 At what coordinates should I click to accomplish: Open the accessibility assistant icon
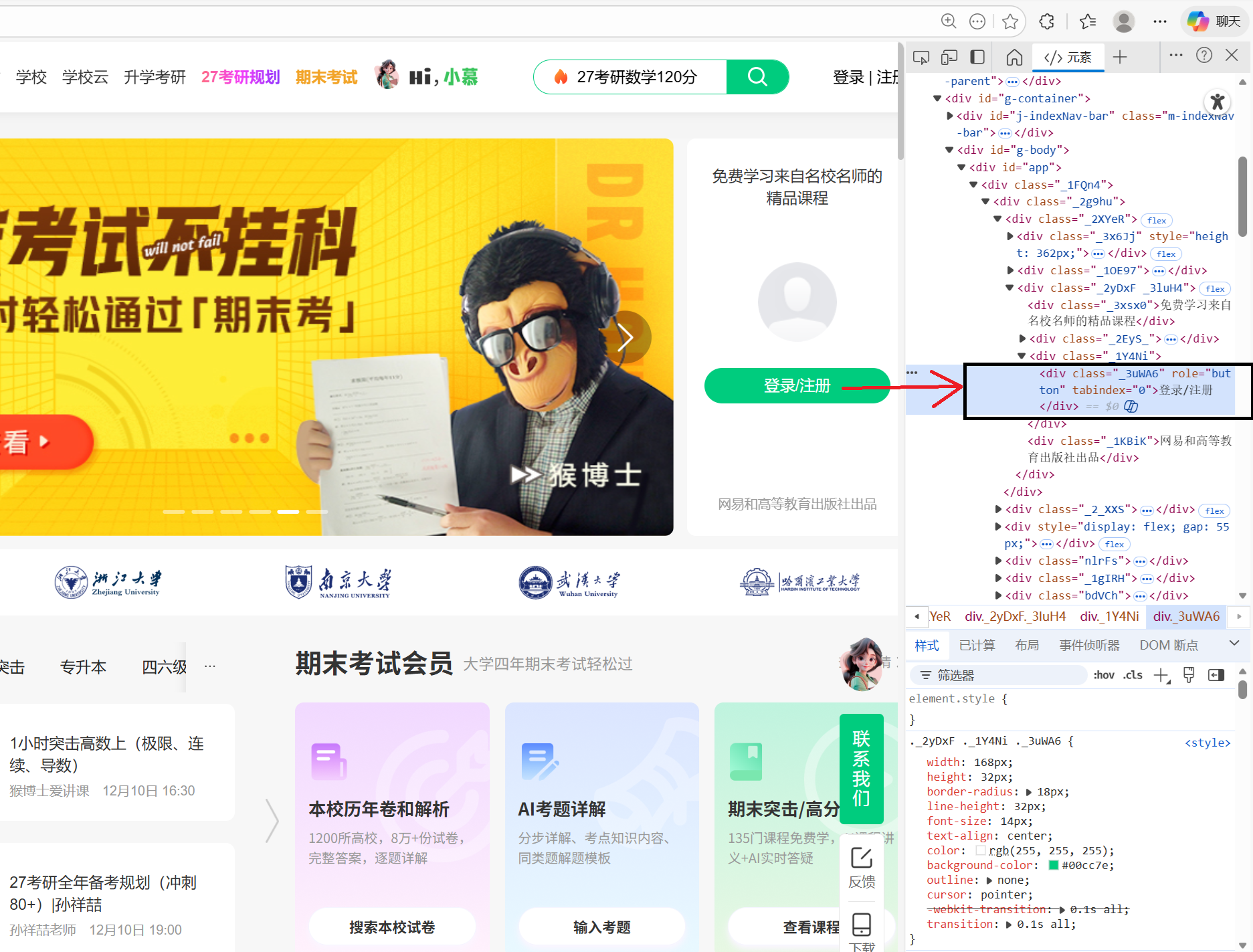1218,102
